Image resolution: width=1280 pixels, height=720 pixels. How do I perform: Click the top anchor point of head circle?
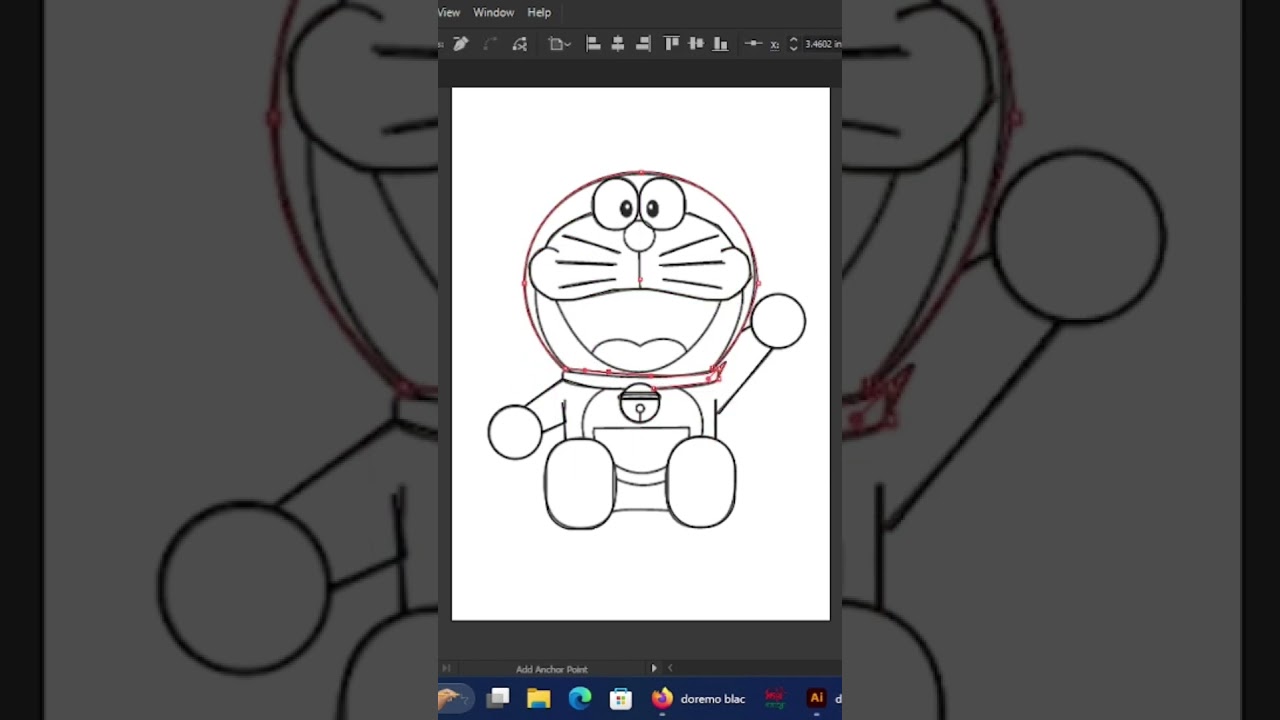pos(641,173)
